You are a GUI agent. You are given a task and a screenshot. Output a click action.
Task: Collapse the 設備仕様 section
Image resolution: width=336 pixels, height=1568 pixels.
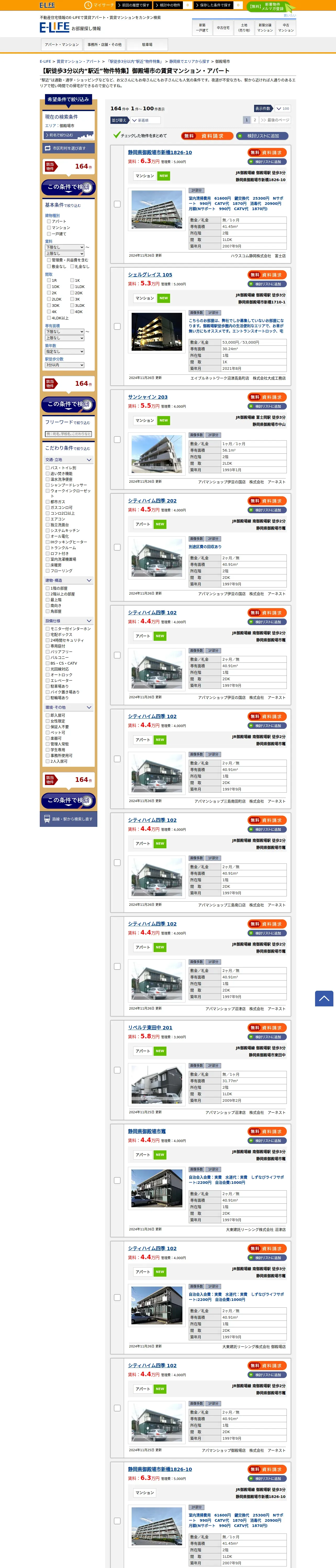point(68,621)
